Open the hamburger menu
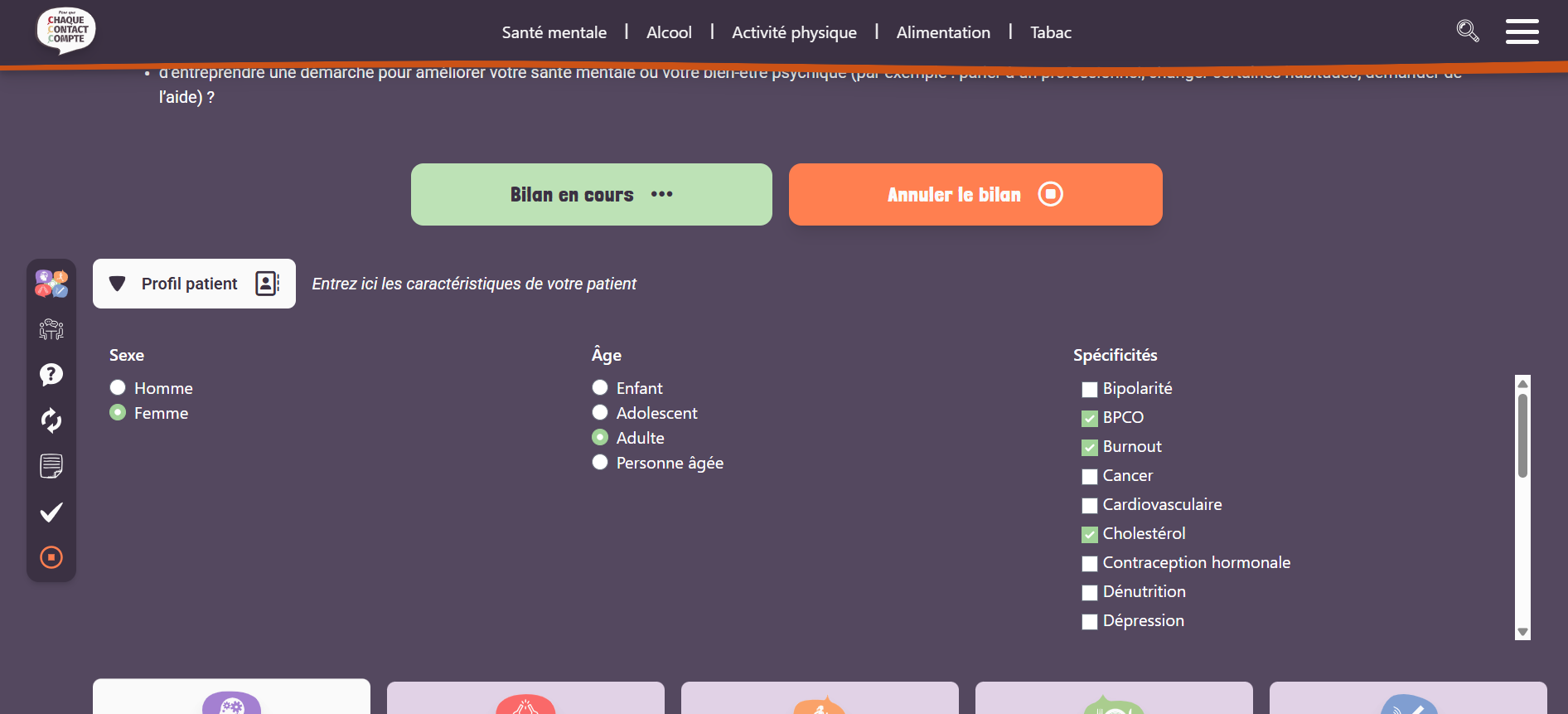 [1522, 32]
